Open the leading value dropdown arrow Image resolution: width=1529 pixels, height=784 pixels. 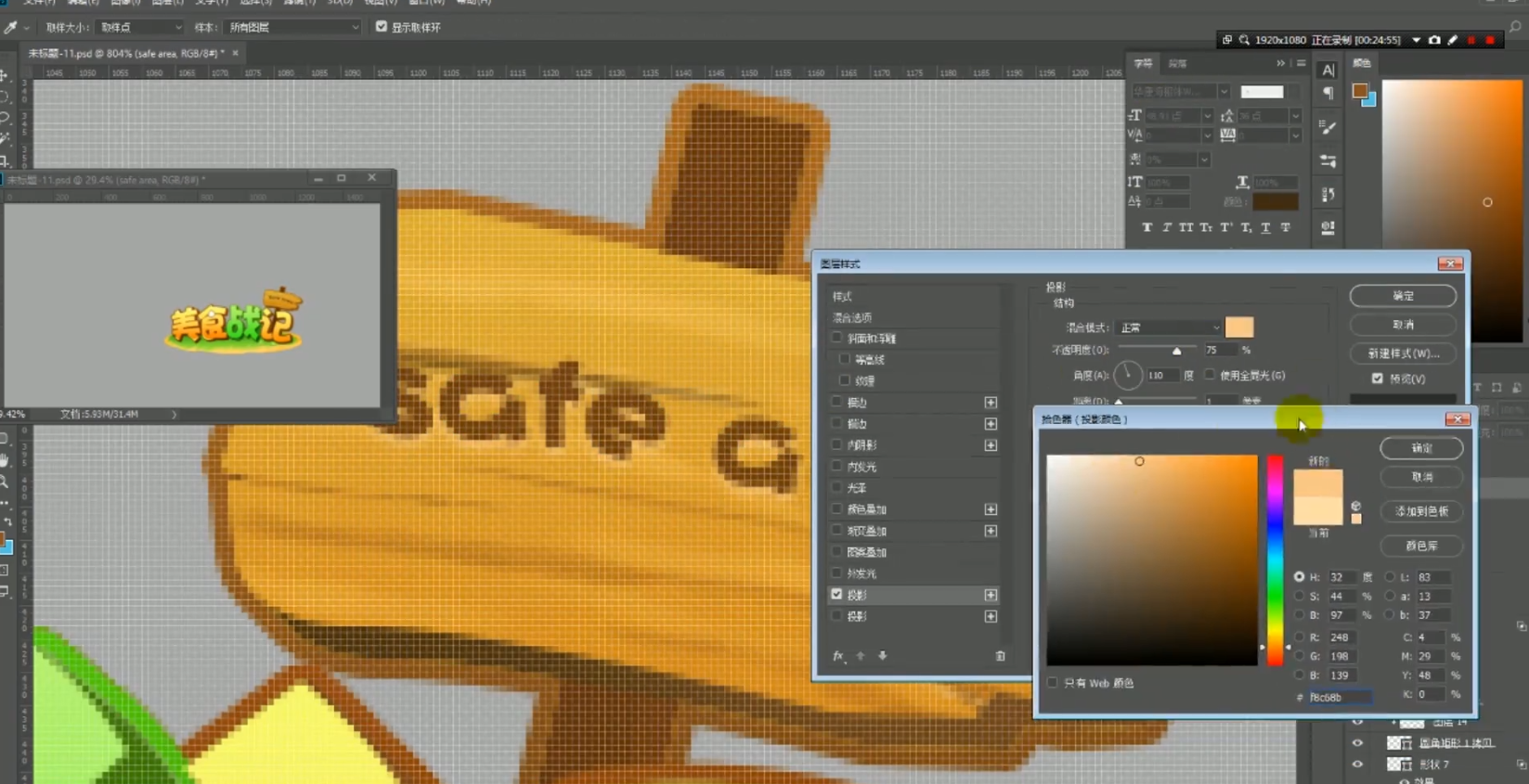(1295, 116)
